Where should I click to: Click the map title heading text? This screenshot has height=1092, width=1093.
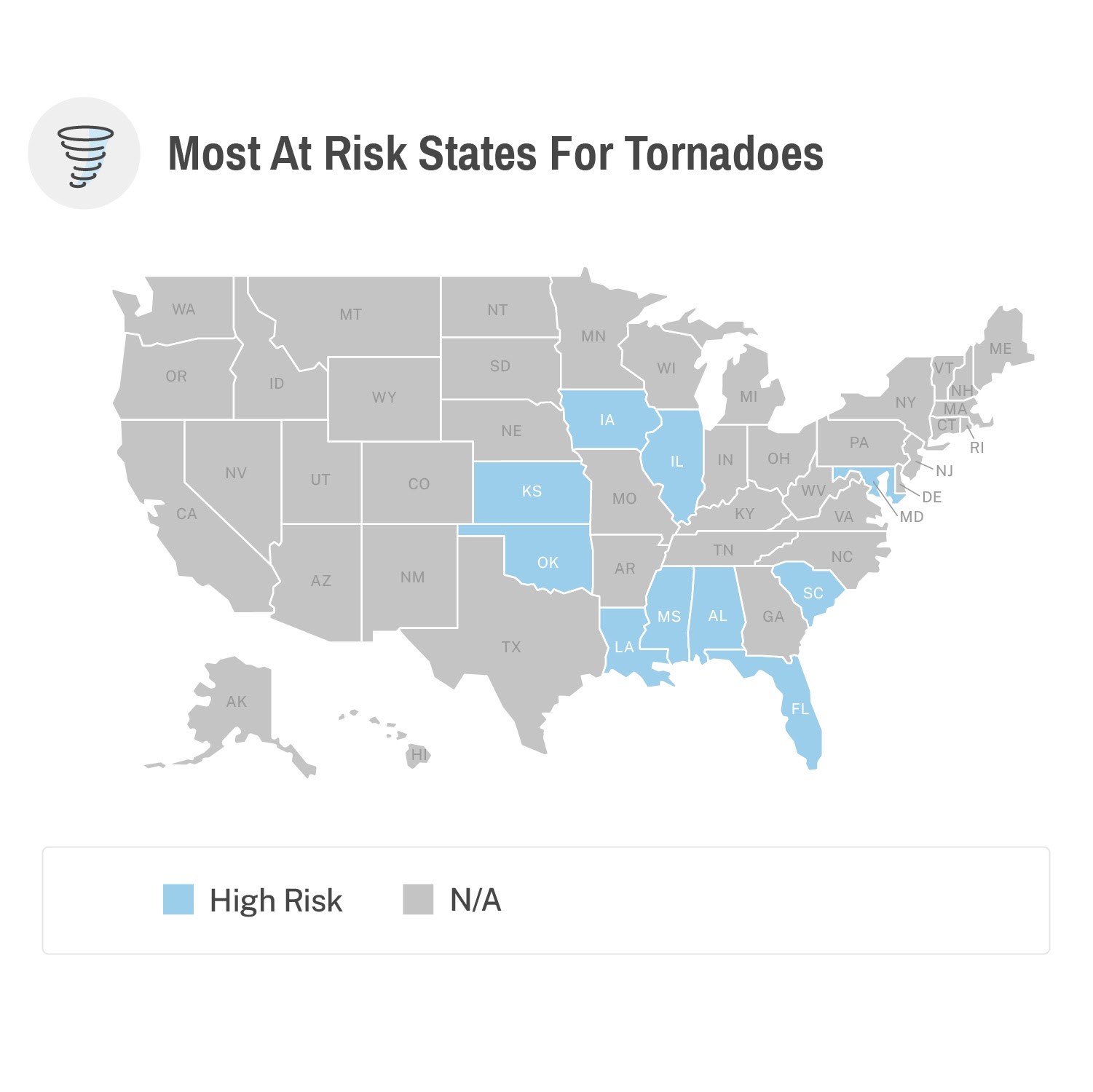point(495,154)
